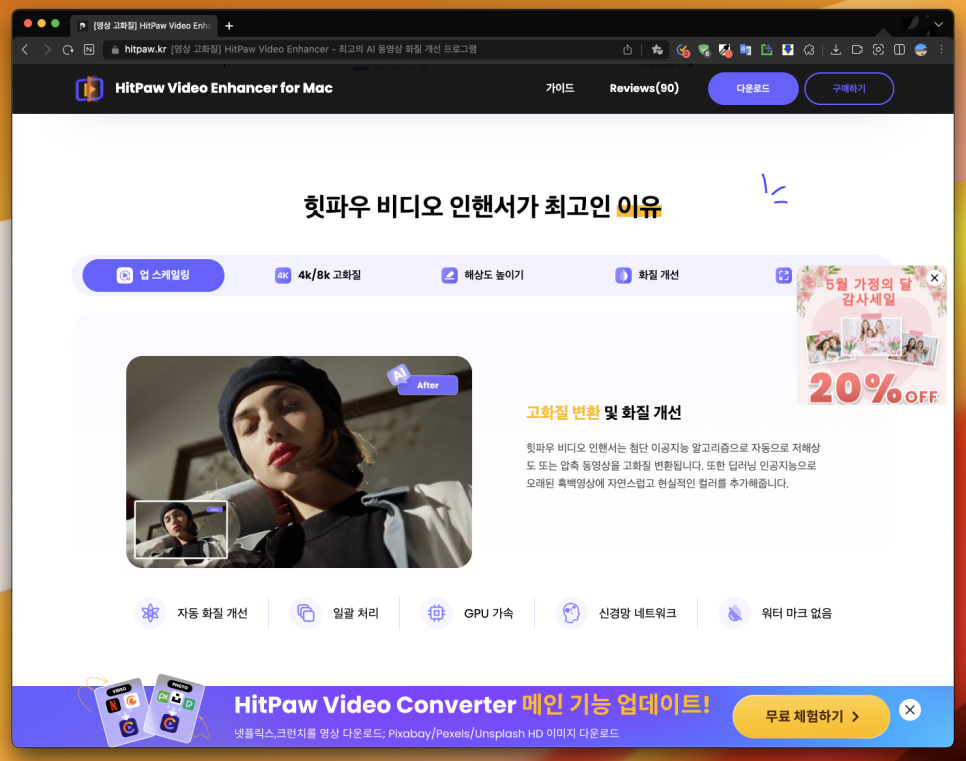Image resolution: width=966 pixels, height=761 pixels.
Task: Open the green plus-frame extension
Action: coord(766,49)
